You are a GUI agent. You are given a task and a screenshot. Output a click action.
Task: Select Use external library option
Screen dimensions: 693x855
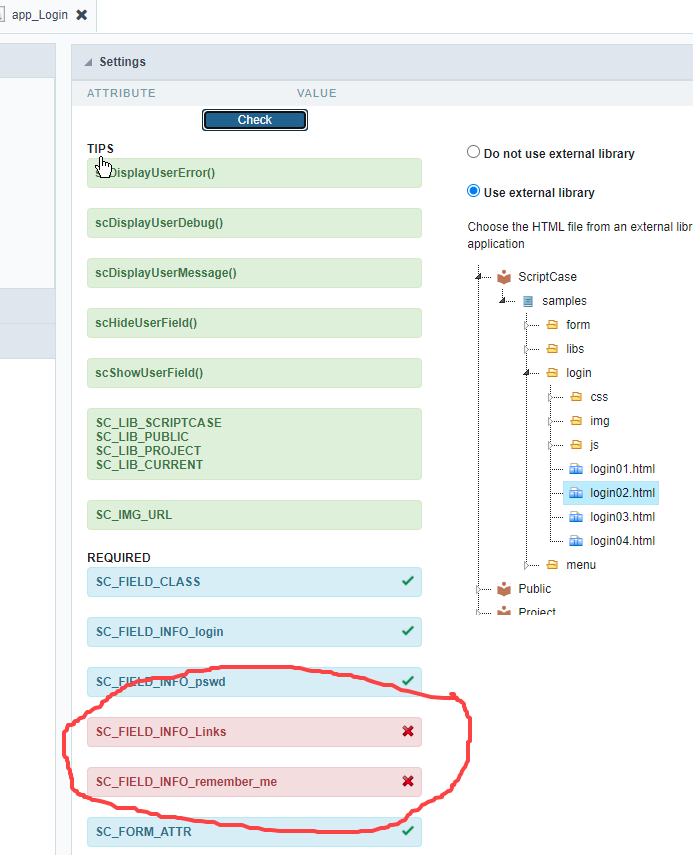pyautogui.click(x=474, y=192)
